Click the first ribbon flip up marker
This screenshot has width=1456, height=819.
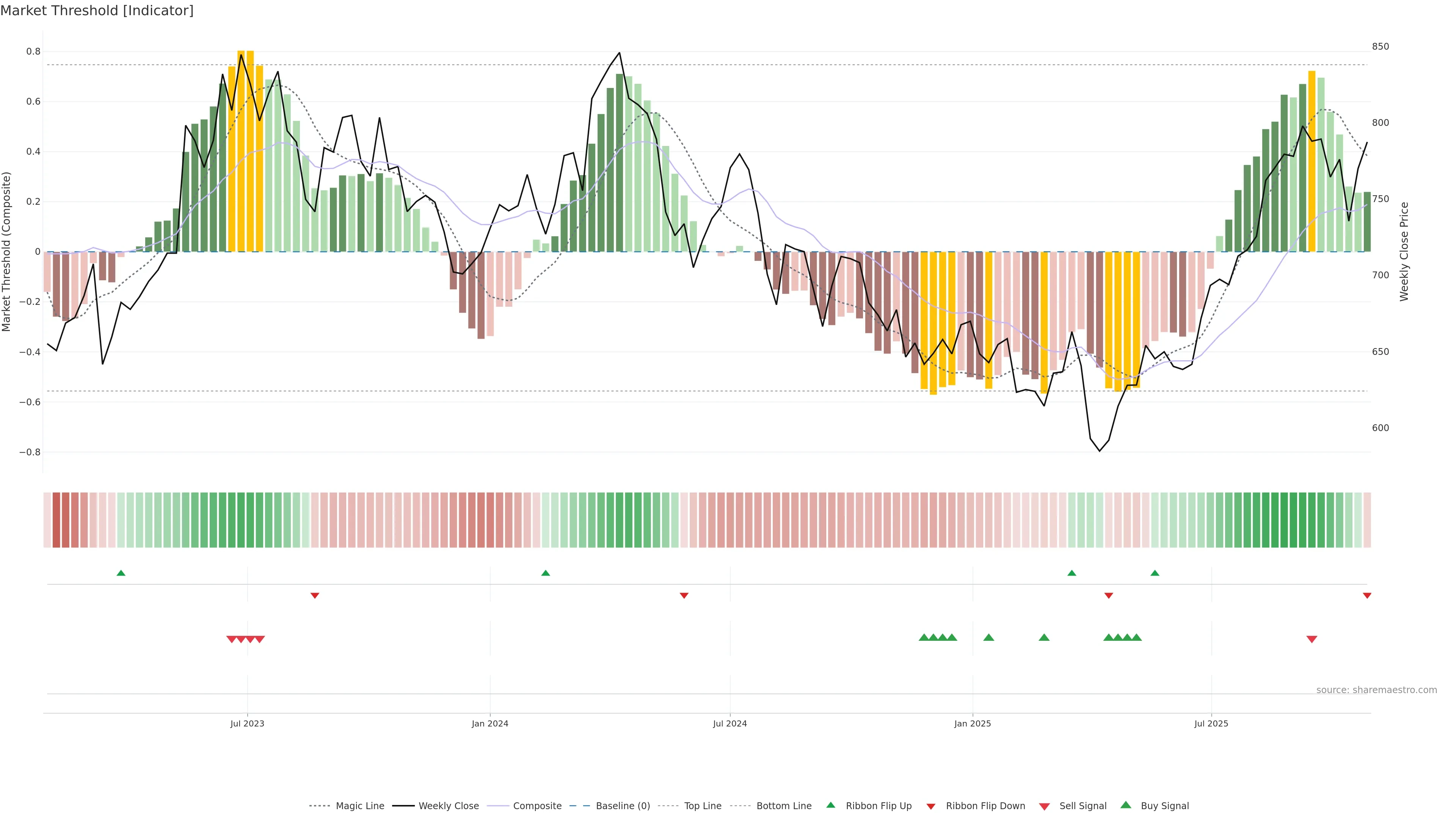click(x=121, y=573)
